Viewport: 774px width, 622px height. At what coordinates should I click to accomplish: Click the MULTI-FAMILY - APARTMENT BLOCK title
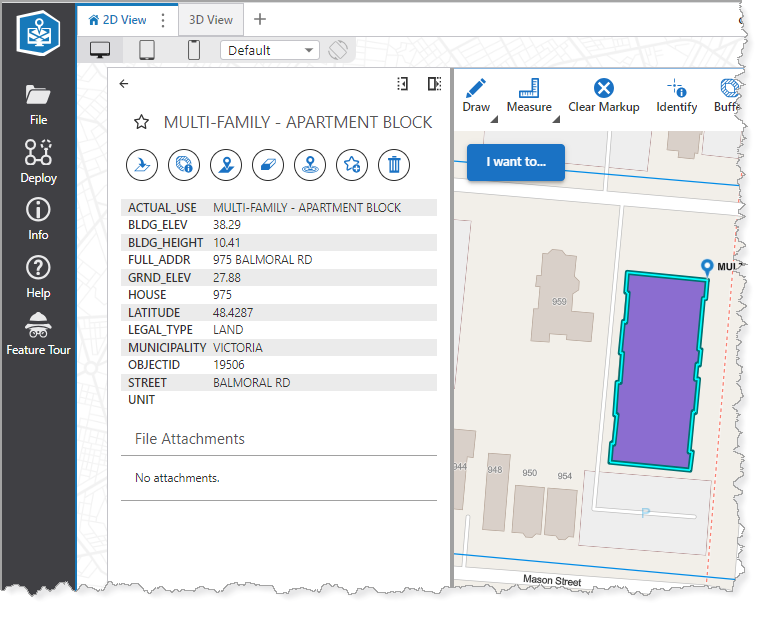[x=298, y=122]
